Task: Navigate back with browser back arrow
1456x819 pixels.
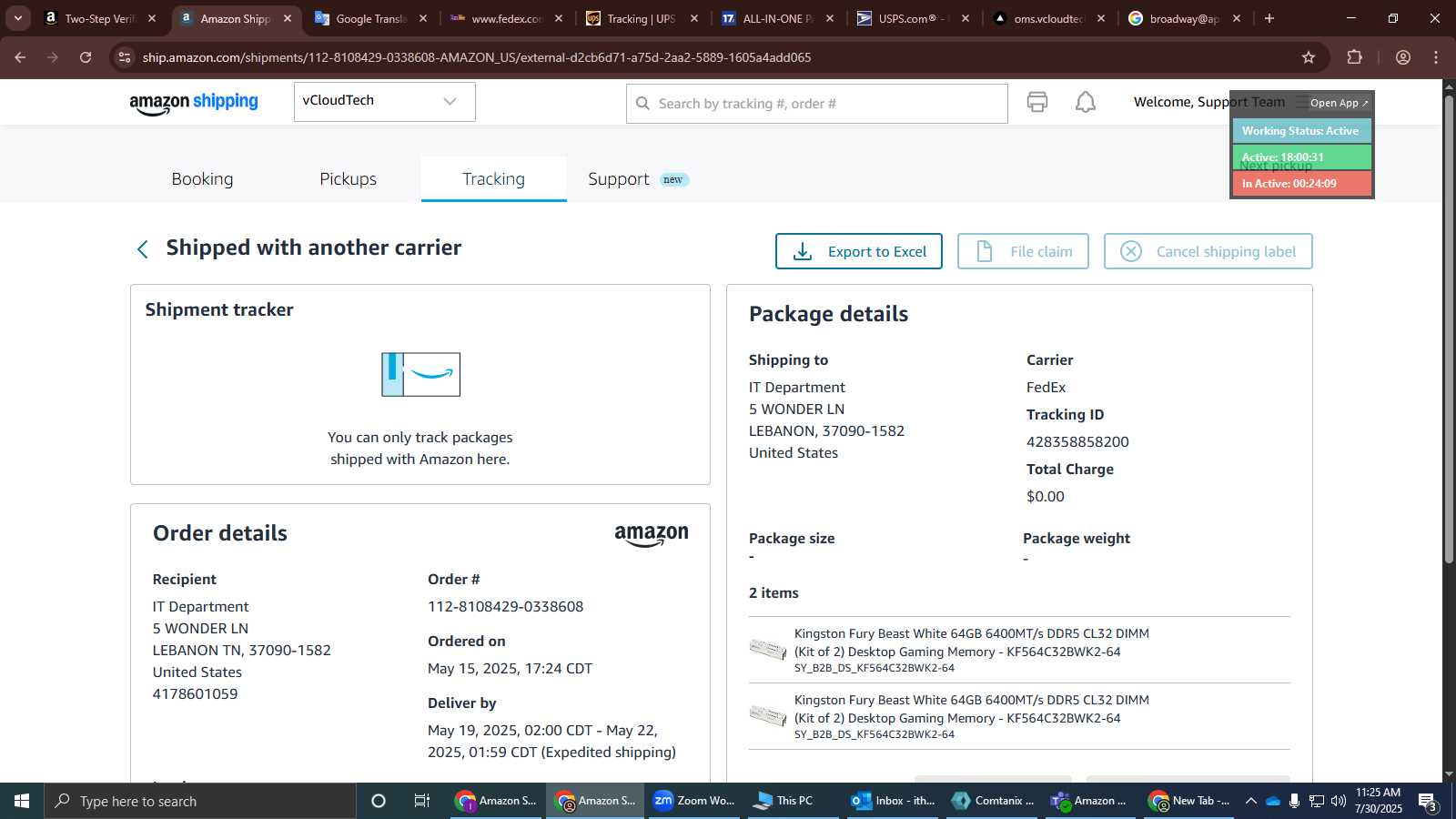Action: click(20, 57)
